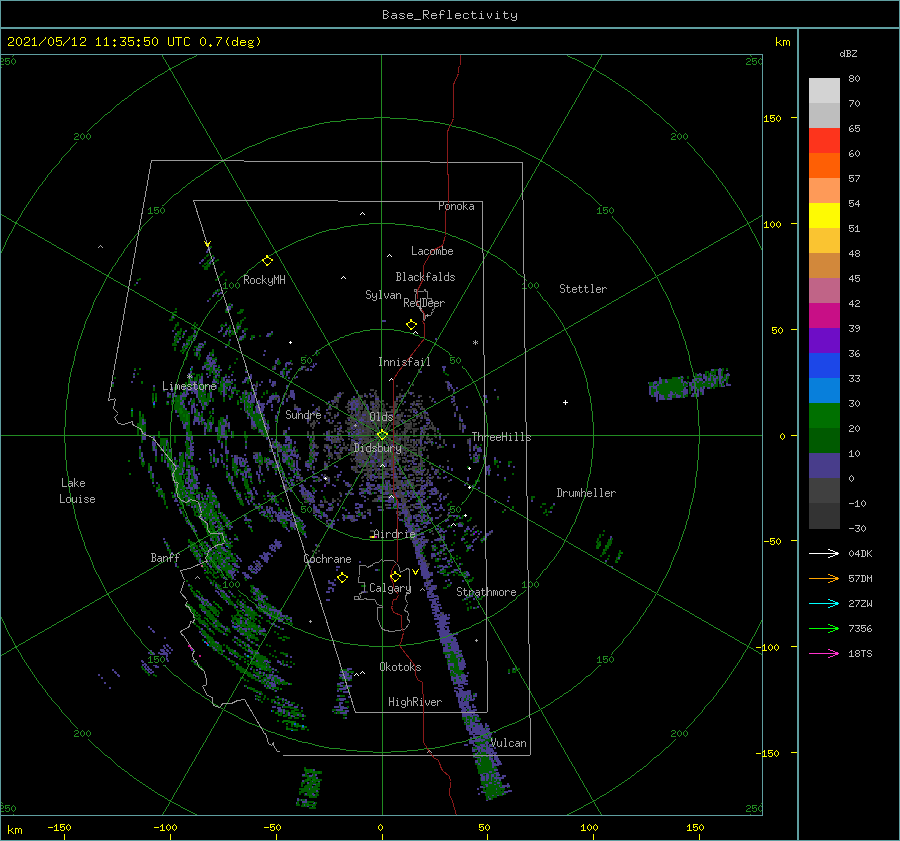Pick the brown 48–45 dBZ swatch
Image resolution: width=900 pixels, height=841 pixels.
[824, 266]
